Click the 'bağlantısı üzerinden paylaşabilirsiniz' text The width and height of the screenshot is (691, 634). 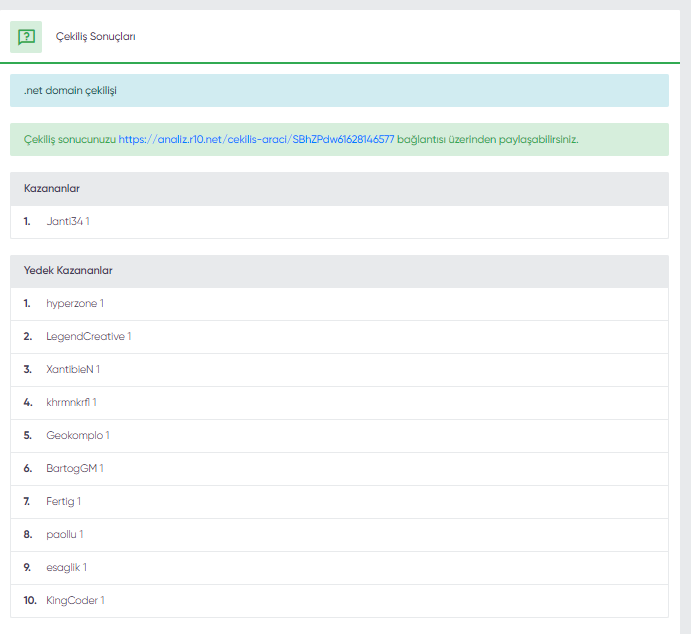pos(488,140)
